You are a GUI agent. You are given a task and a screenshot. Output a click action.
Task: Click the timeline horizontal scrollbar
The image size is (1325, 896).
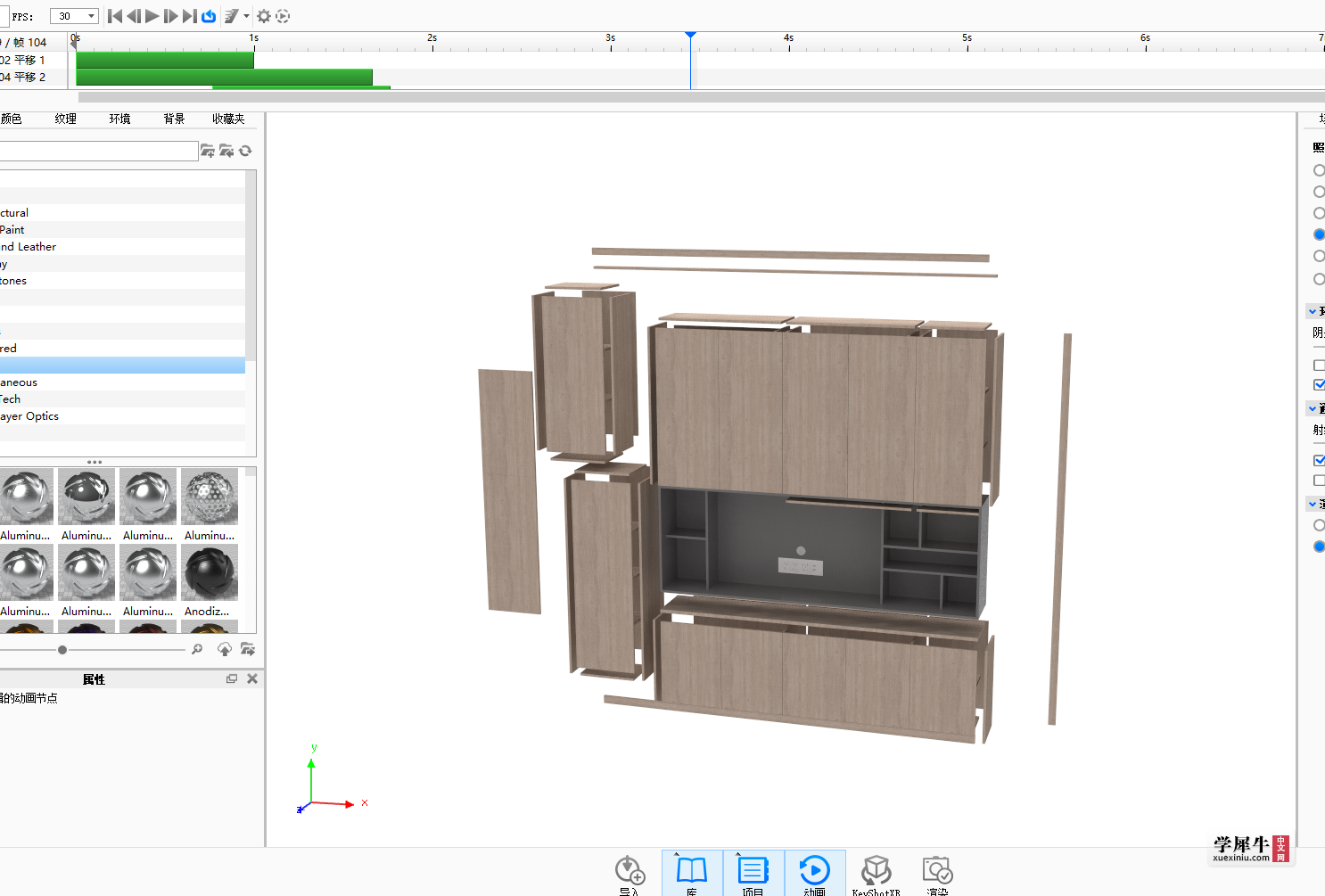tap(701, 97)
